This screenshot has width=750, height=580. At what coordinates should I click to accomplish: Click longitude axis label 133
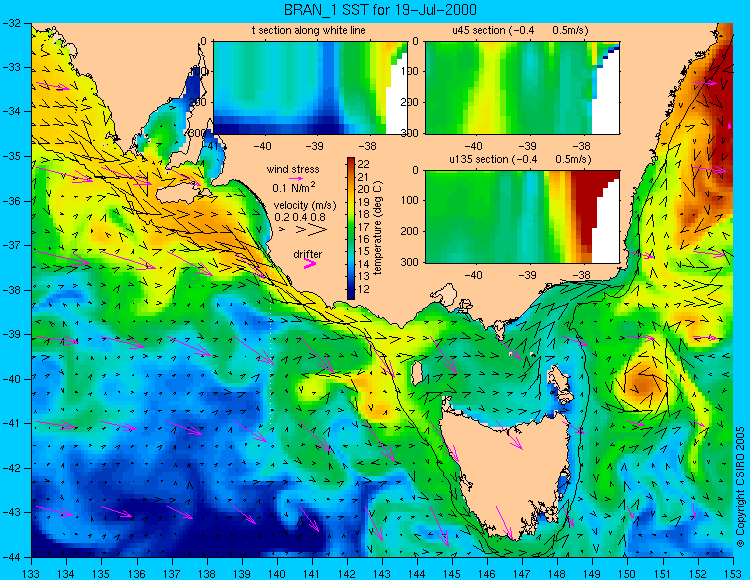31,573
